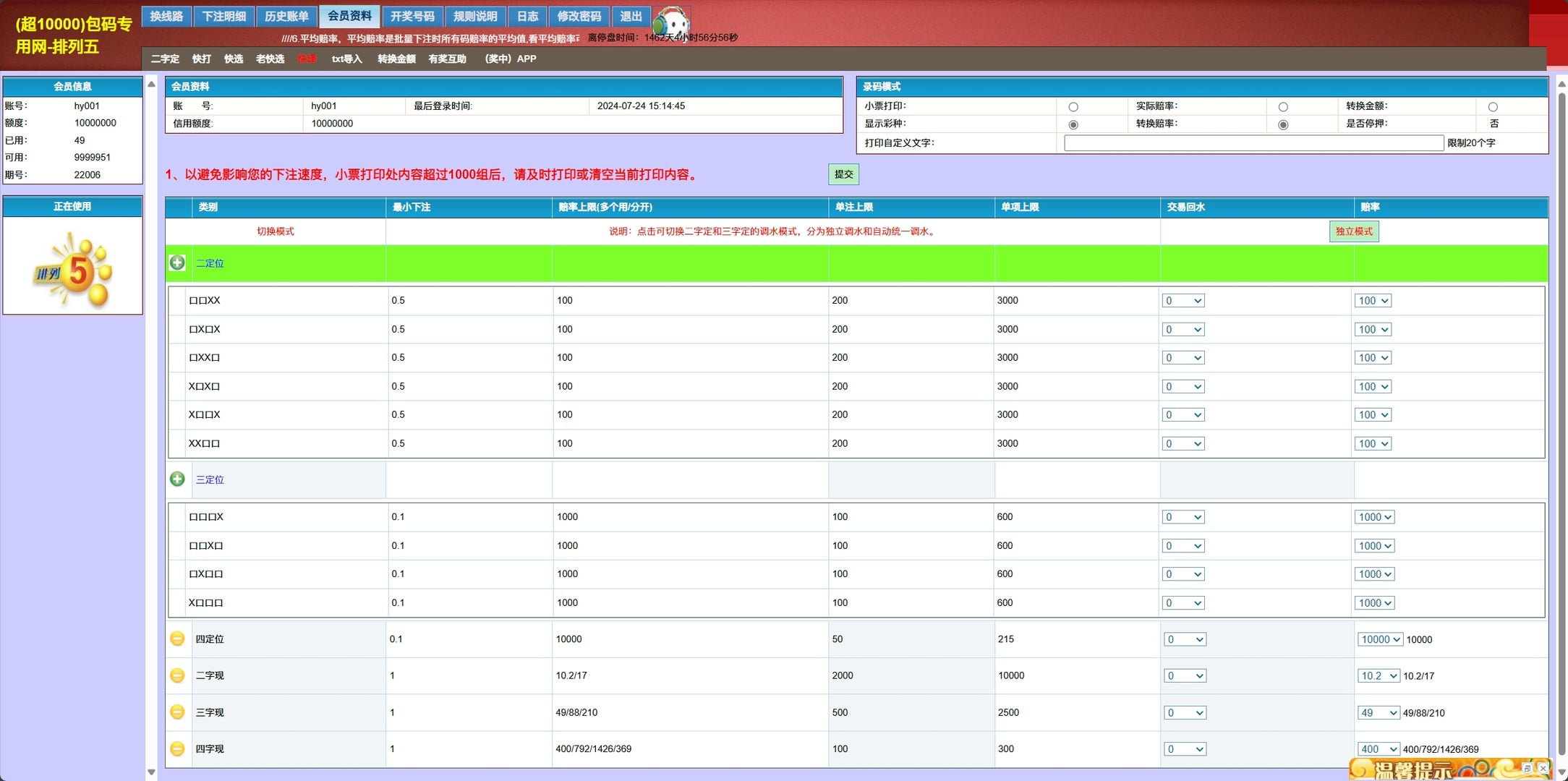Click the 二字现 yellow minus icon
The width and height of the screenshot is (1568, 781).
coord(177,675)
